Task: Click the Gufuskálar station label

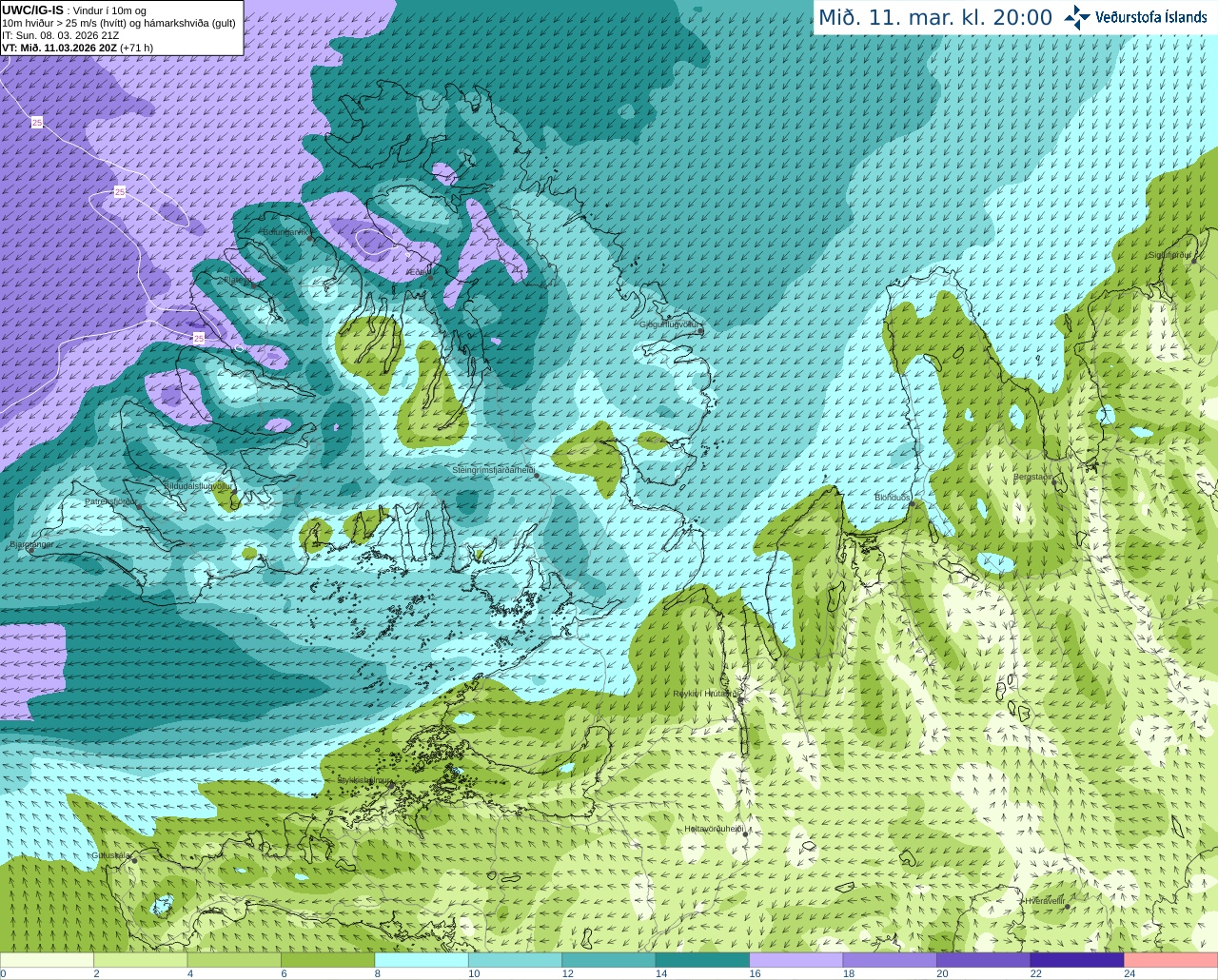Action: [x=110, y=855]
